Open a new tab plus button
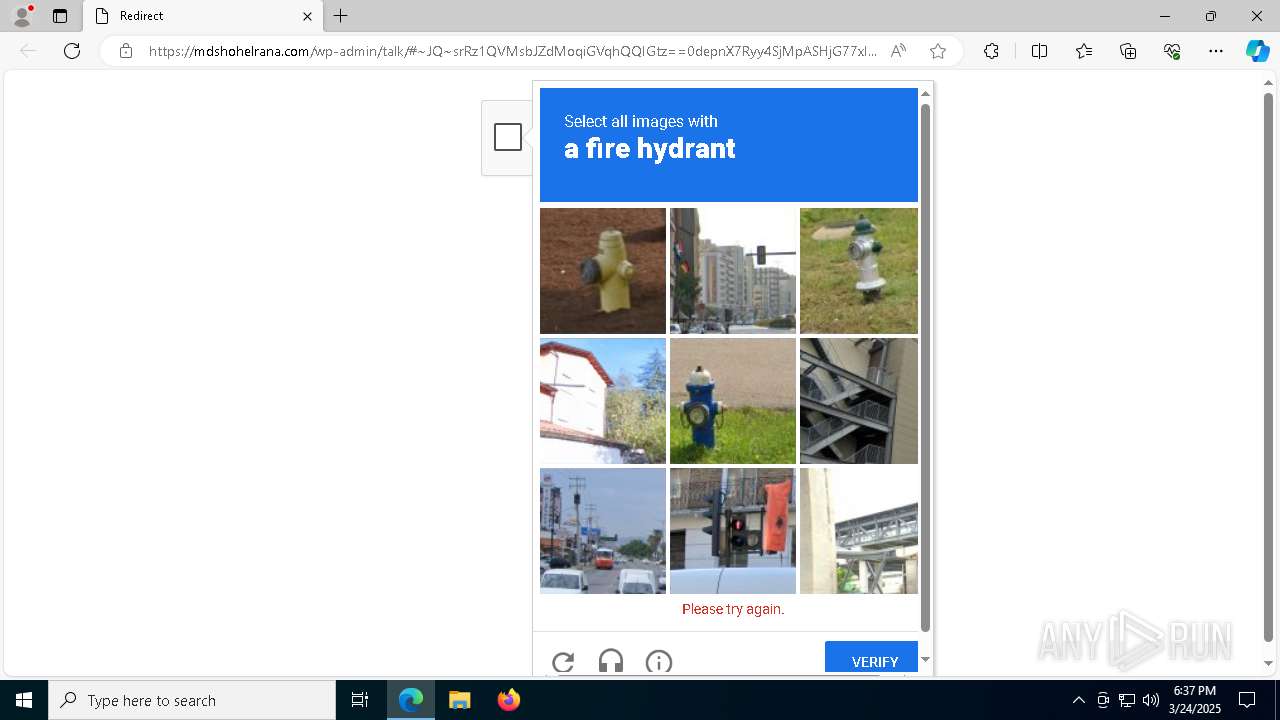Image resolution: width=1280 pixels, height=720 pixels. pos(341,16)
